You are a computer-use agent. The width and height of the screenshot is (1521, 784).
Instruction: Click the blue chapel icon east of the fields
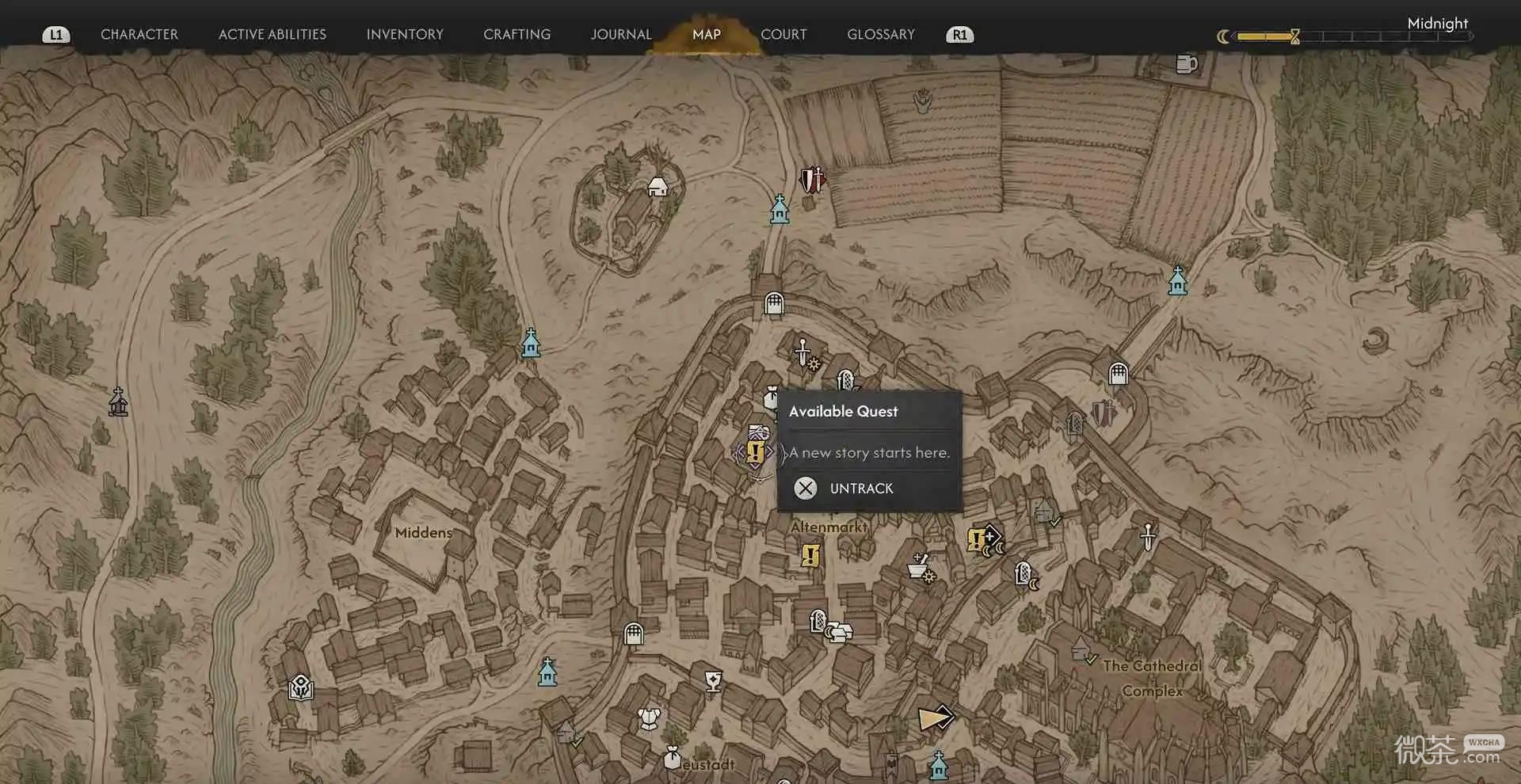pyautogui.click(x=1178, y=280)
